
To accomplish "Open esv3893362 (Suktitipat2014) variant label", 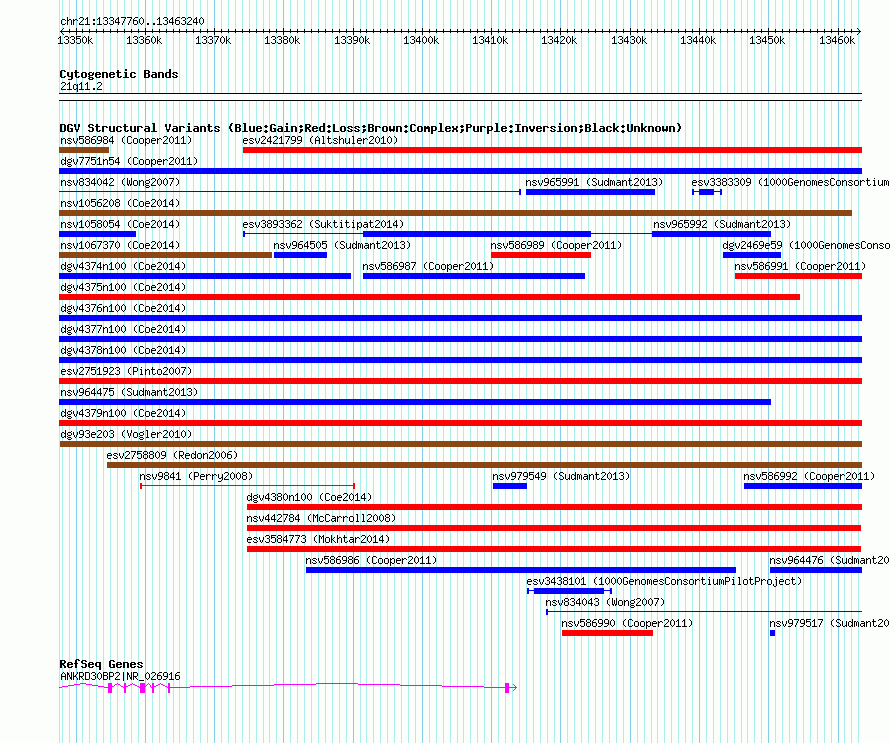I will tap(323, 224).
